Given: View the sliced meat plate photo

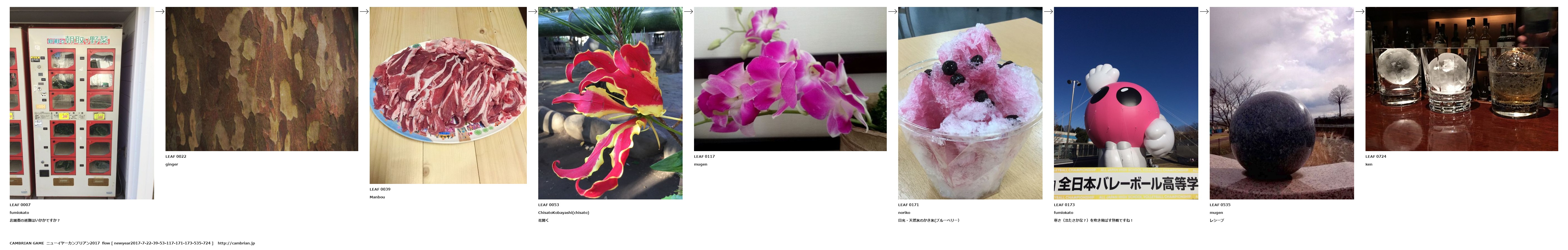Looking at the screenshot, I should click(448, 96).
